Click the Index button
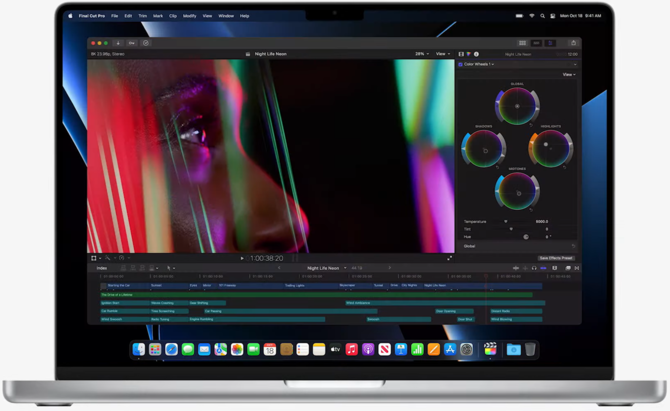This screenshot has width=670, height=411. coord(102,268)
